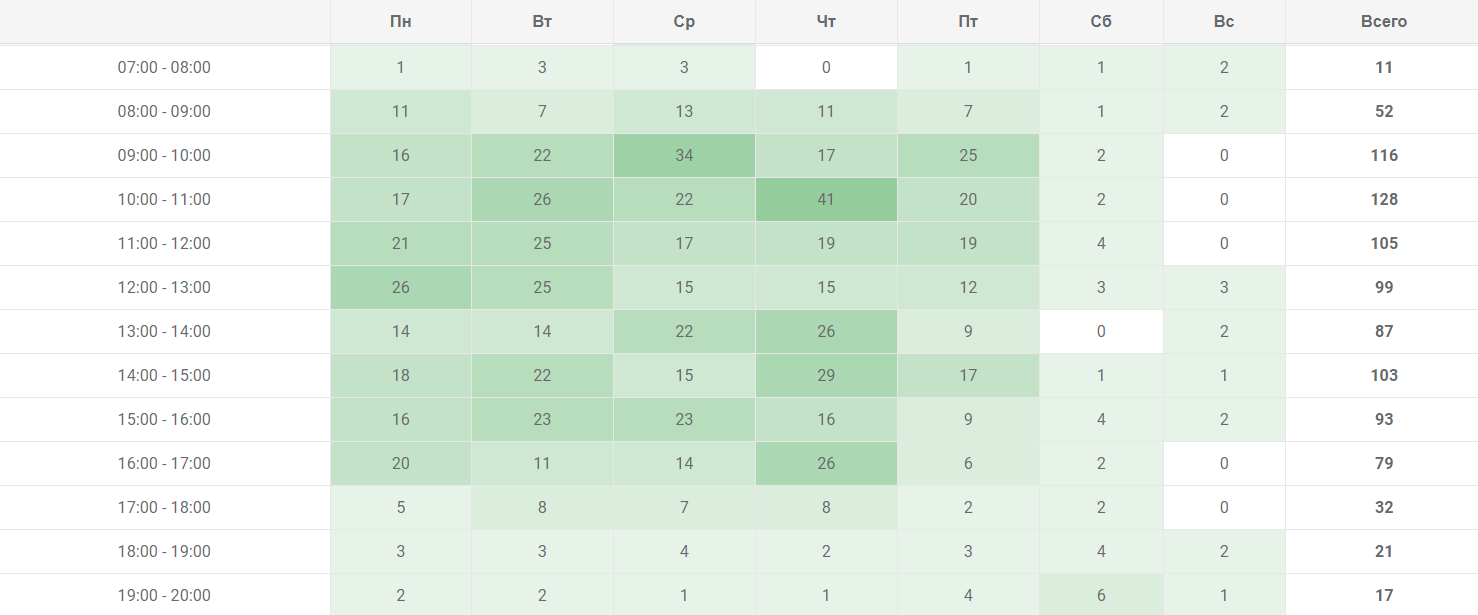Select the Ср column header

tap(684, 21)
